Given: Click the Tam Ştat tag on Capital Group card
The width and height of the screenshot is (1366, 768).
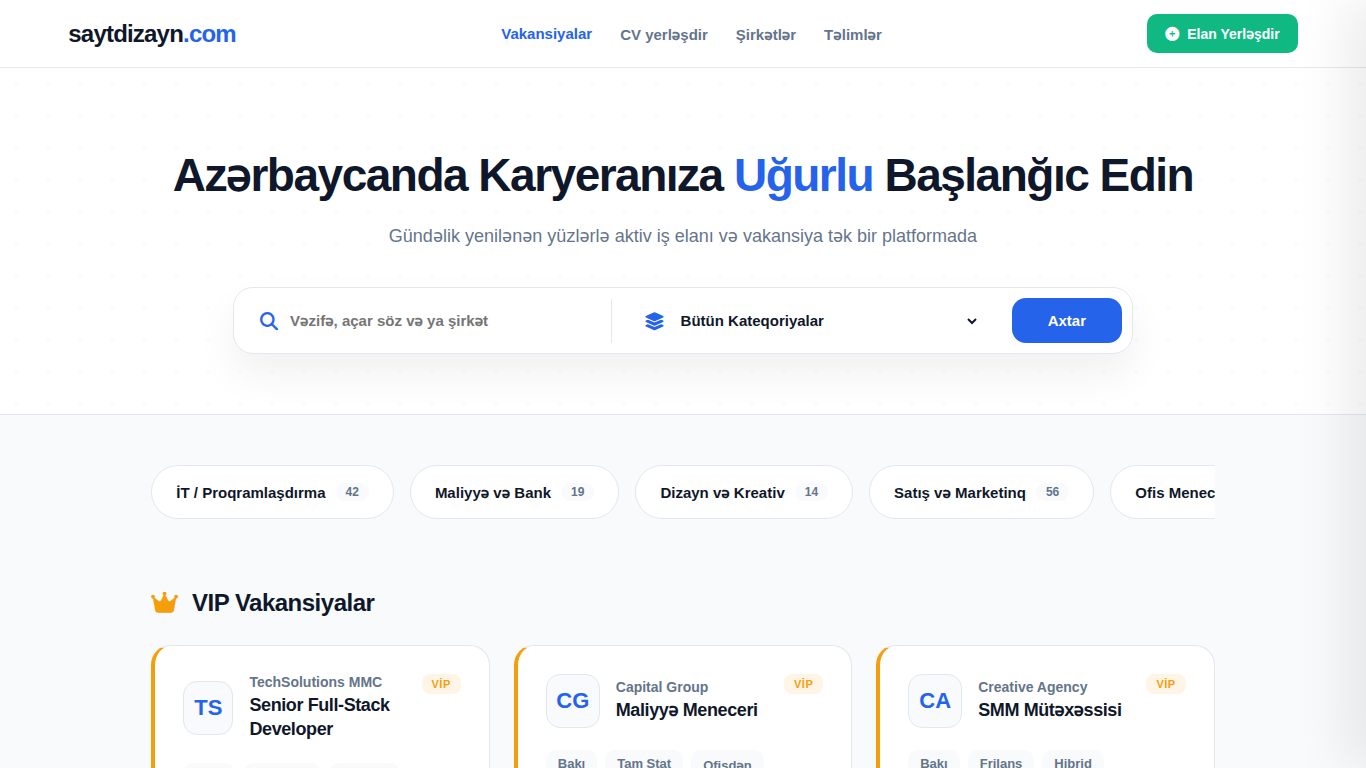Looking at the screenshot, I should tap(644, 762).
